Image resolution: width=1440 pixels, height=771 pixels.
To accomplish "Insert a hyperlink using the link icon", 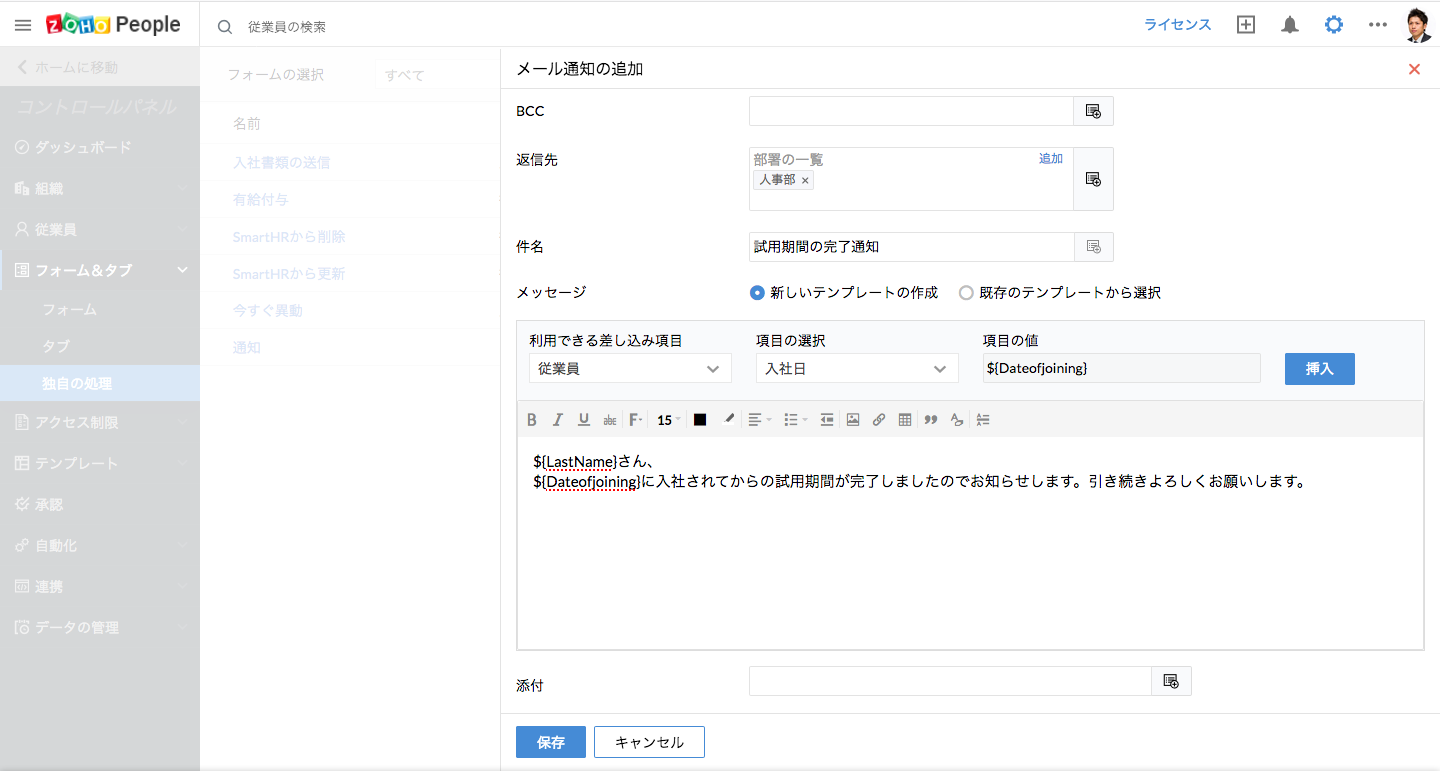I will 879,420.
